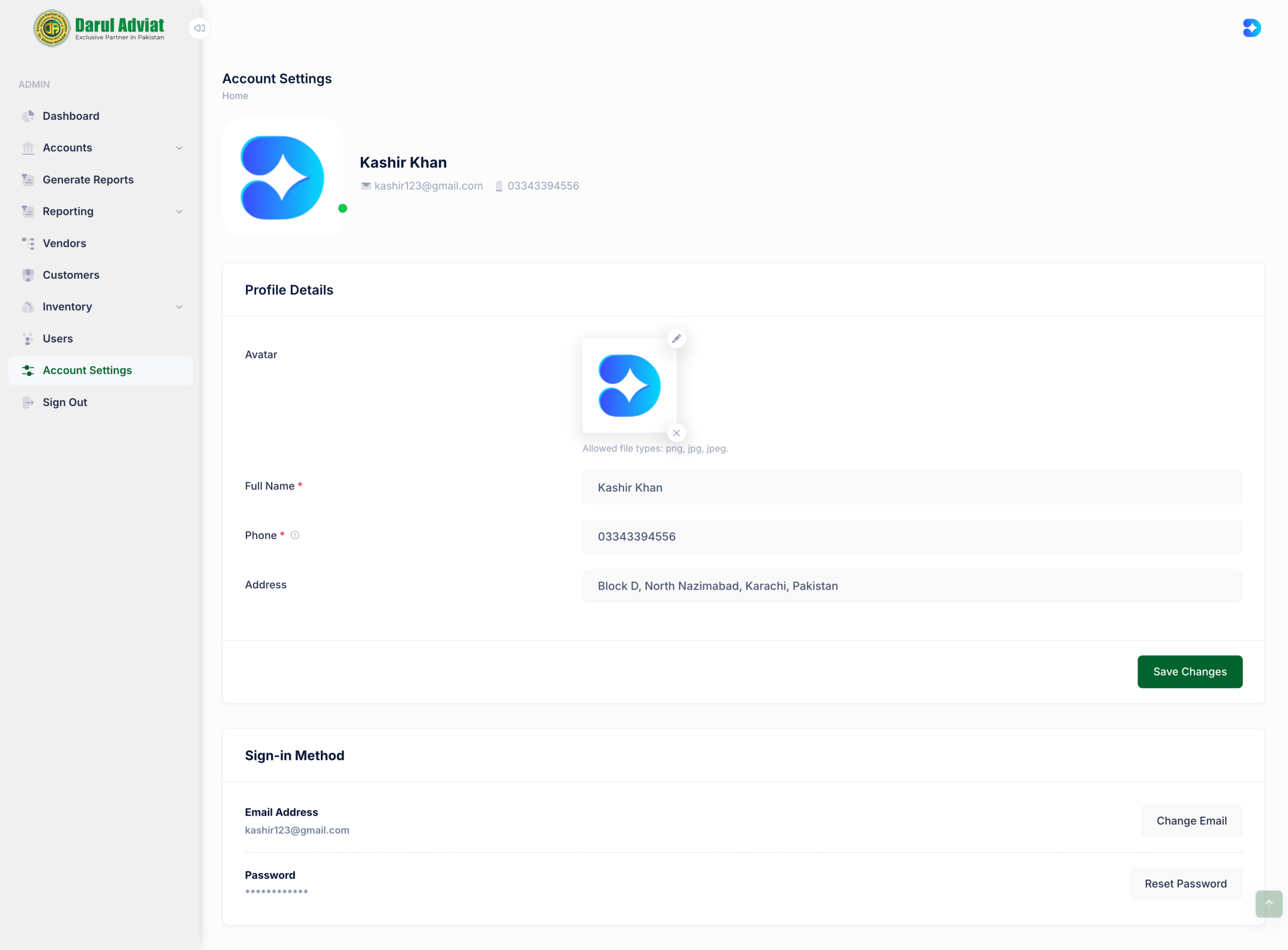The width and height of the screenshot is (1288, 950).
Task: Expand the Accounts submenu chevron
Action: click(180, 148)
